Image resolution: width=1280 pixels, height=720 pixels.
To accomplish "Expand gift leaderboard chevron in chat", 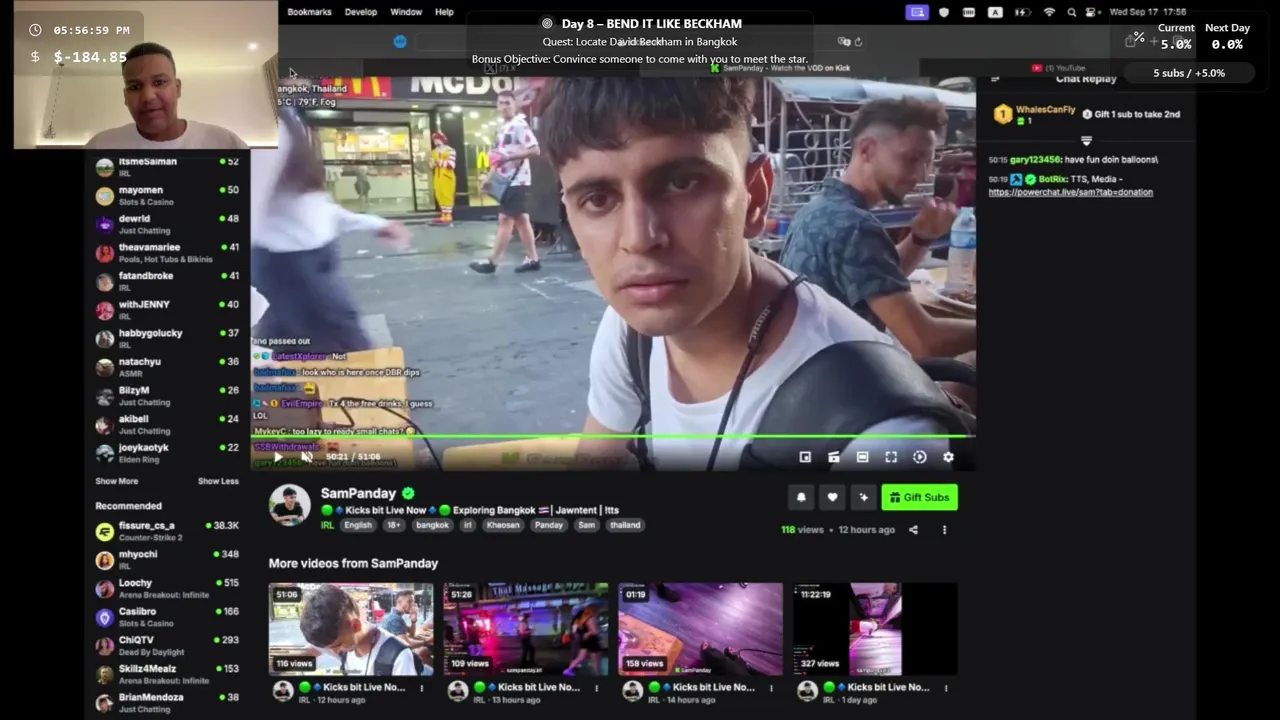I will point(1086,141).
